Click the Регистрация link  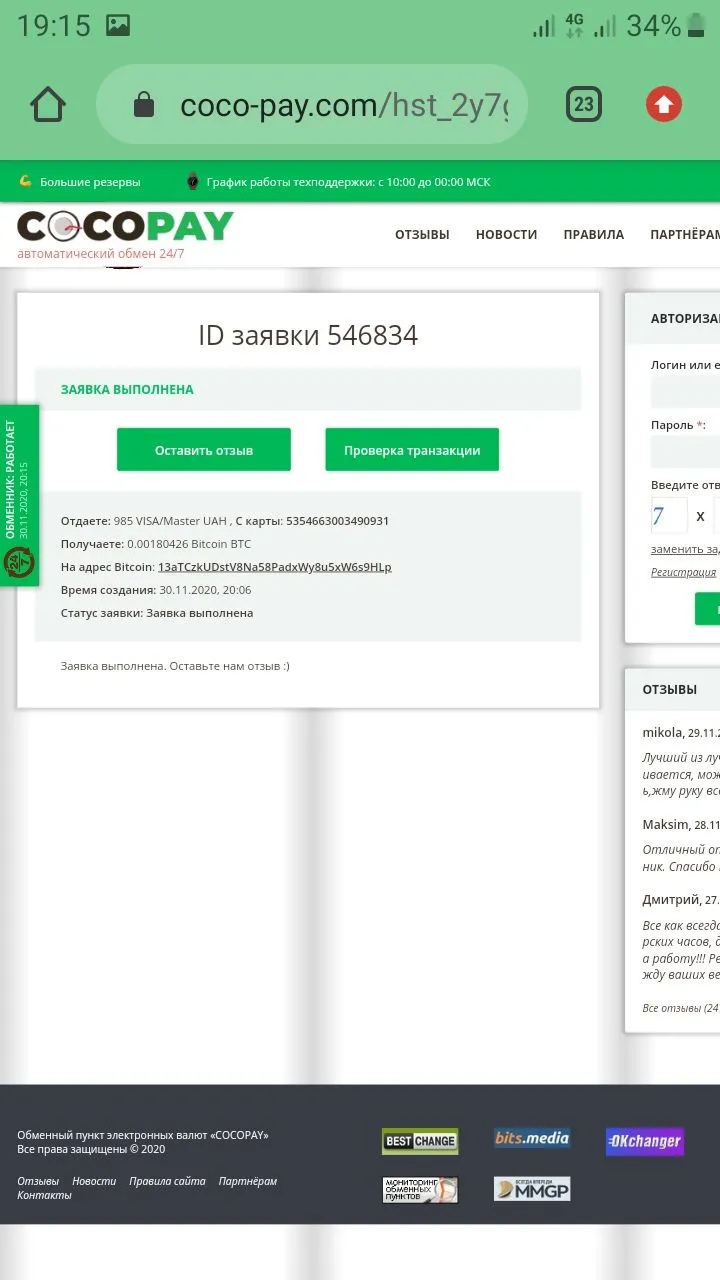[x=683, y=572]
